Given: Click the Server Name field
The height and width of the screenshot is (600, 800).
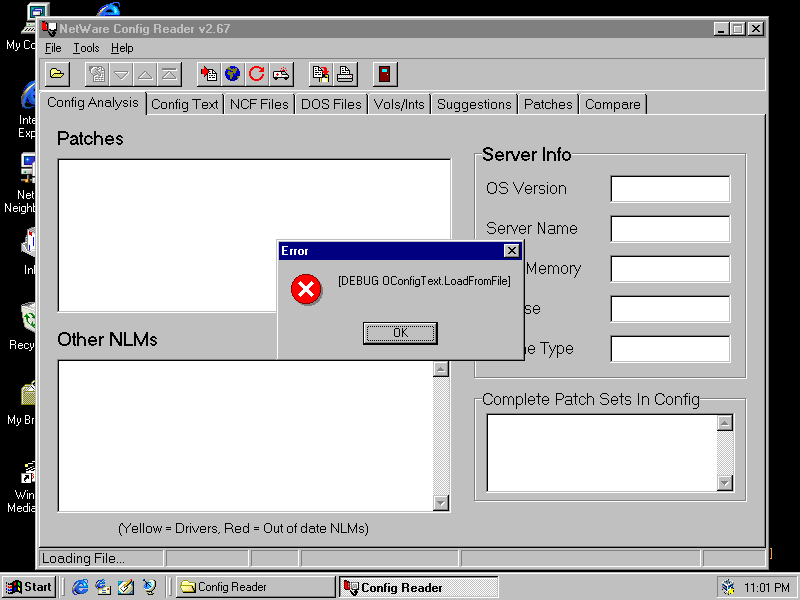Looking at the screenshot, I should [x=670, y=229].
